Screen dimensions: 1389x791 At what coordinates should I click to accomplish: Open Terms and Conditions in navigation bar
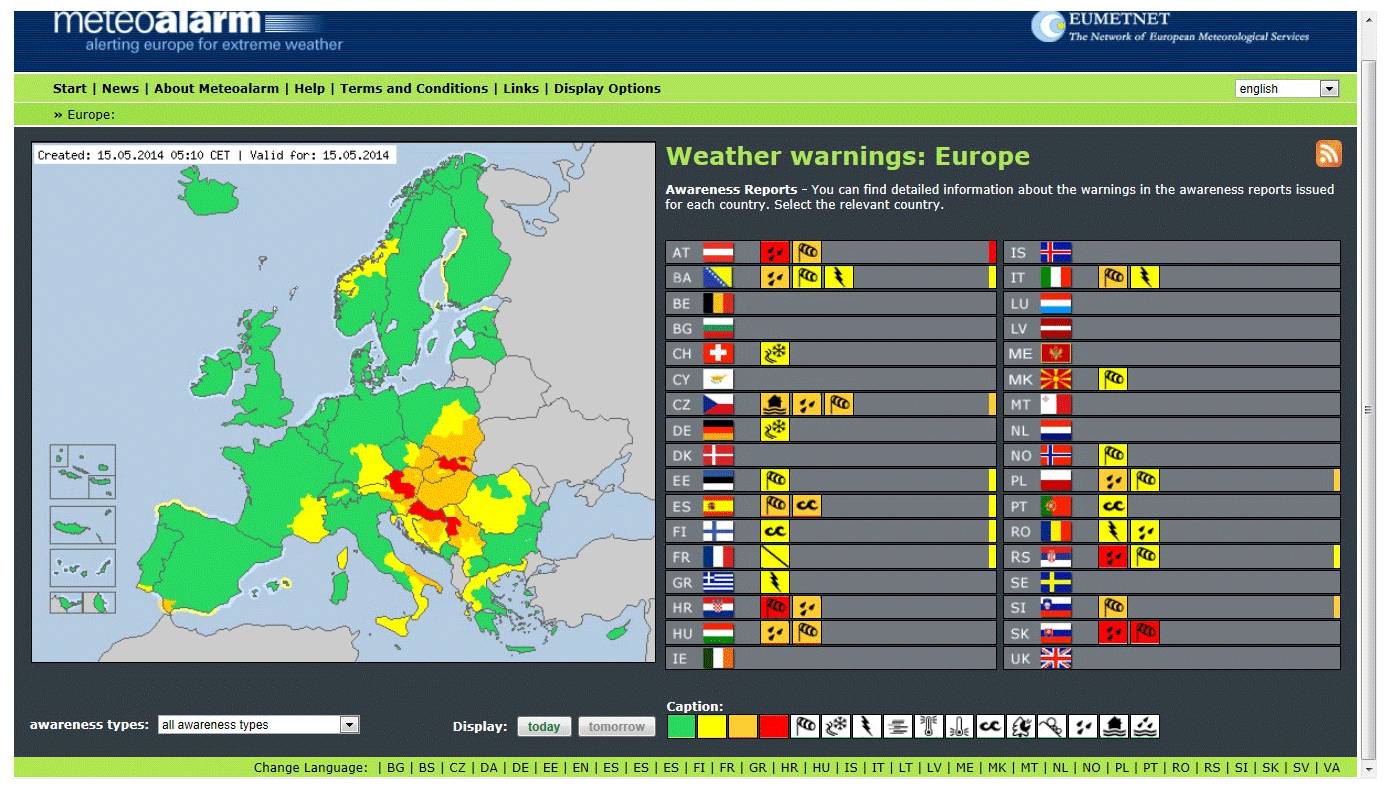click(x=414, y=89)
